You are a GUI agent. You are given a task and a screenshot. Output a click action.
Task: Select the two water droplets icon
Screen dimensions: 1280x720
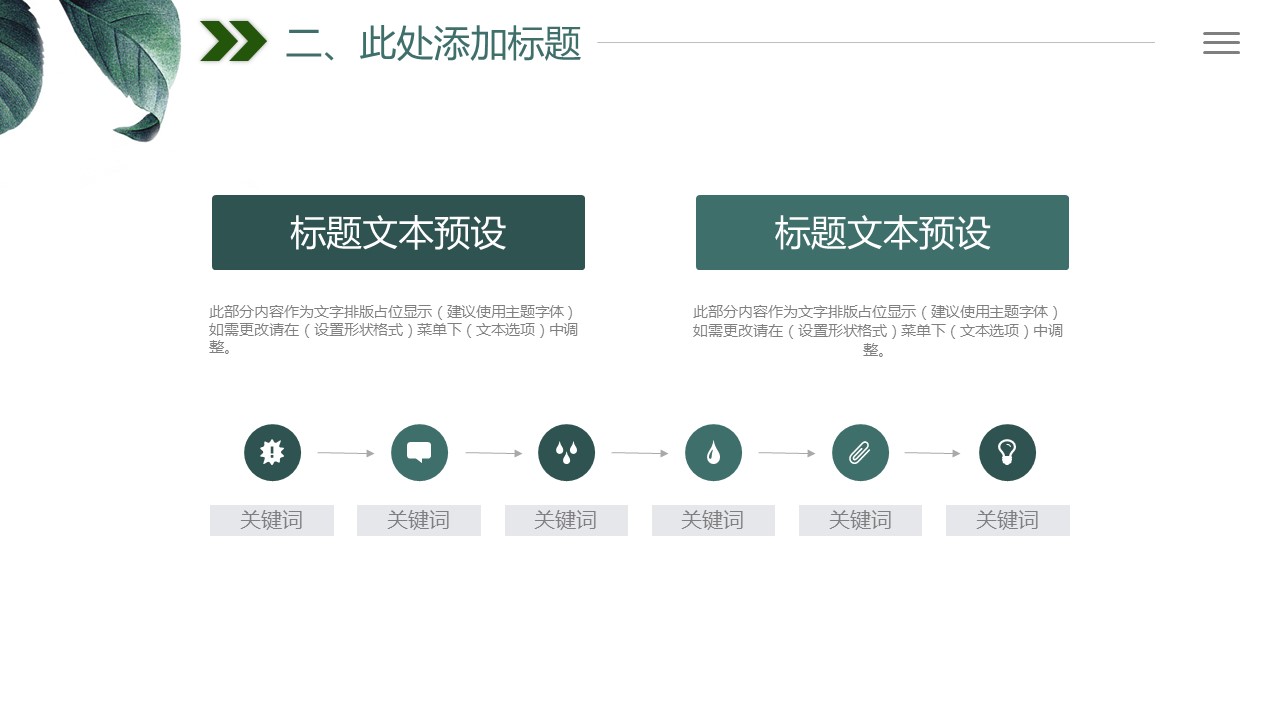pyautogui.click(x=566, y=453)
